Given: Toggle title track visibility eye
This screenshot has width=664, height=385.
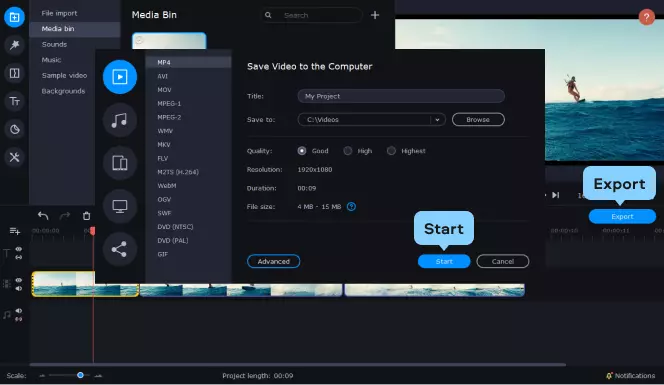Looking at the screenshot, I should 19,249.
